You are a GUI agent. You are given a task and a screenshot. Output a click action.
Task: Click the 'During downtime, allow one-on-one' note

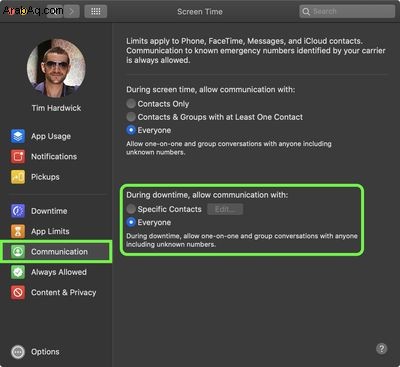tap(242, 240)
